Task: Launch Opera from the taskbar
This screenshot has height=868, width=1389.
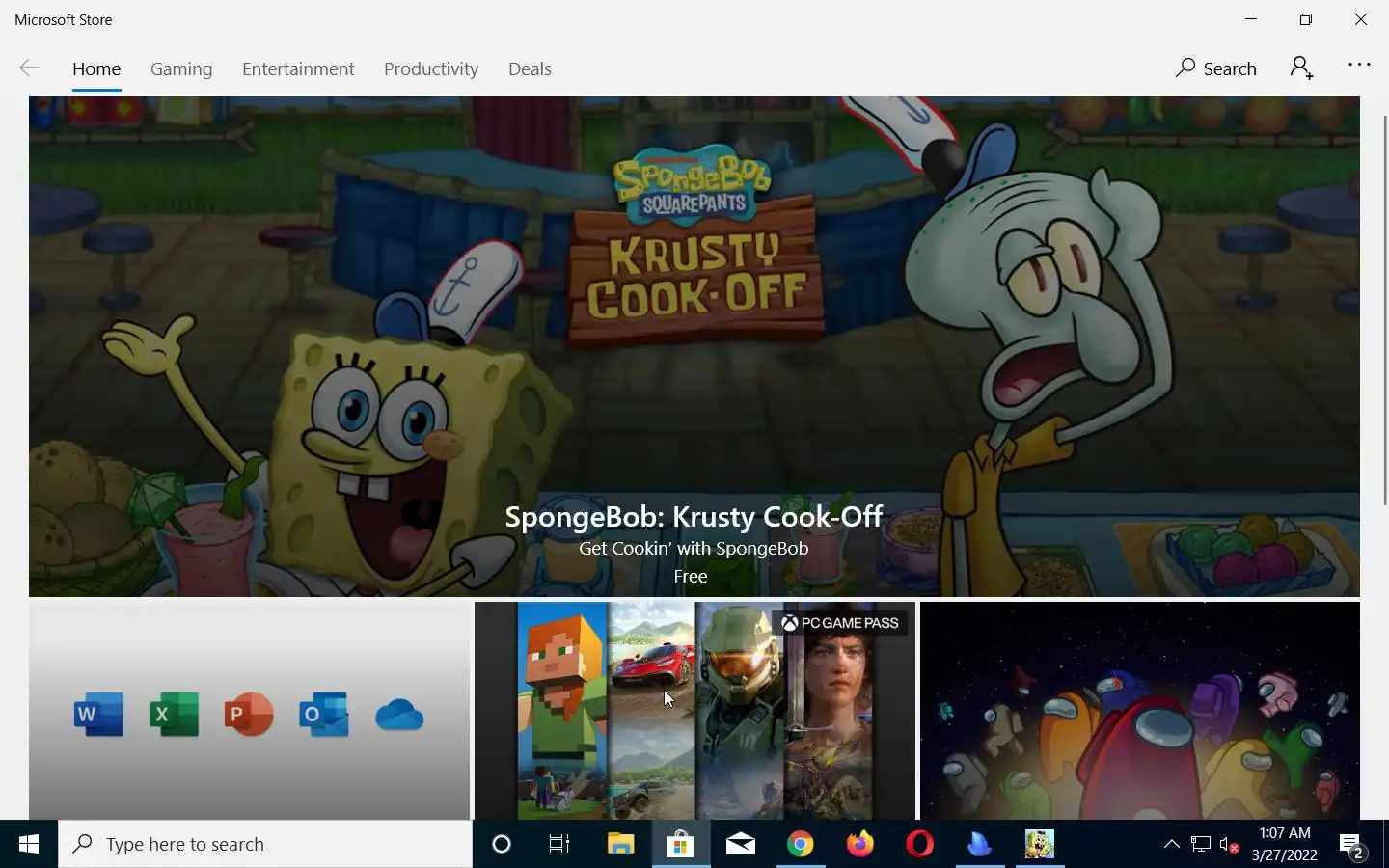Action: (919, 844)
